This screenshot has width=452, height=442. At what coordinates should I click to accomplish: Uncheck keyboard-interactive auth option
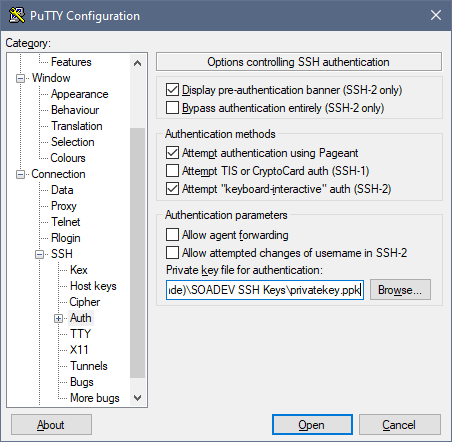tap(172, 189)
